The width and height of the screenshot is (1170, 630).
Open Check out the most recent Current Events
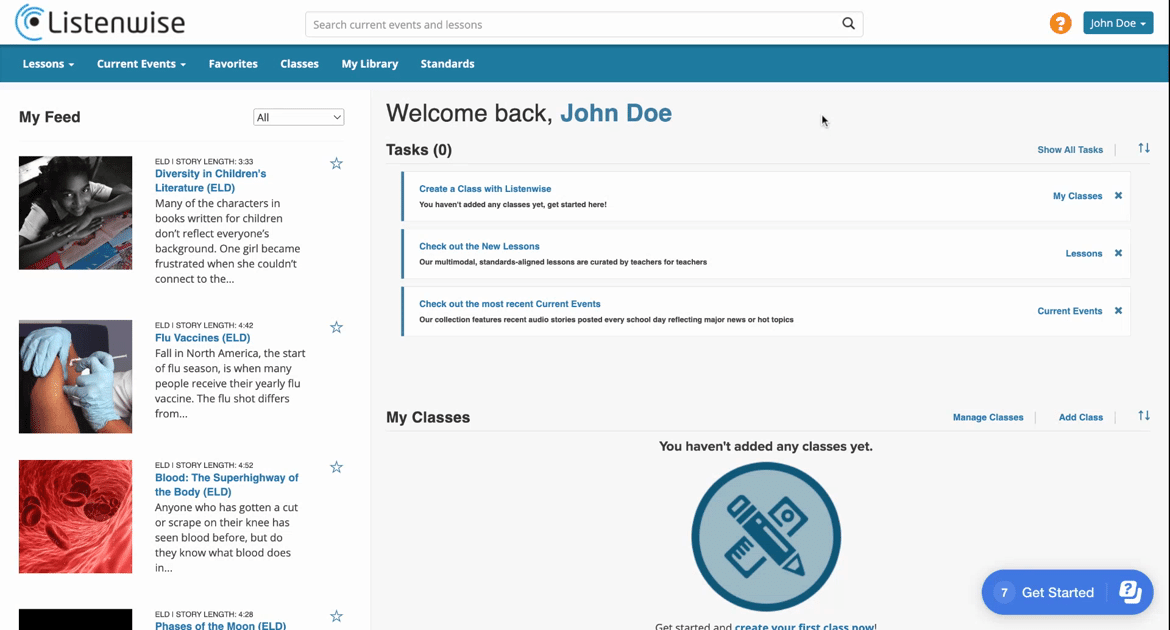[510, 304]
